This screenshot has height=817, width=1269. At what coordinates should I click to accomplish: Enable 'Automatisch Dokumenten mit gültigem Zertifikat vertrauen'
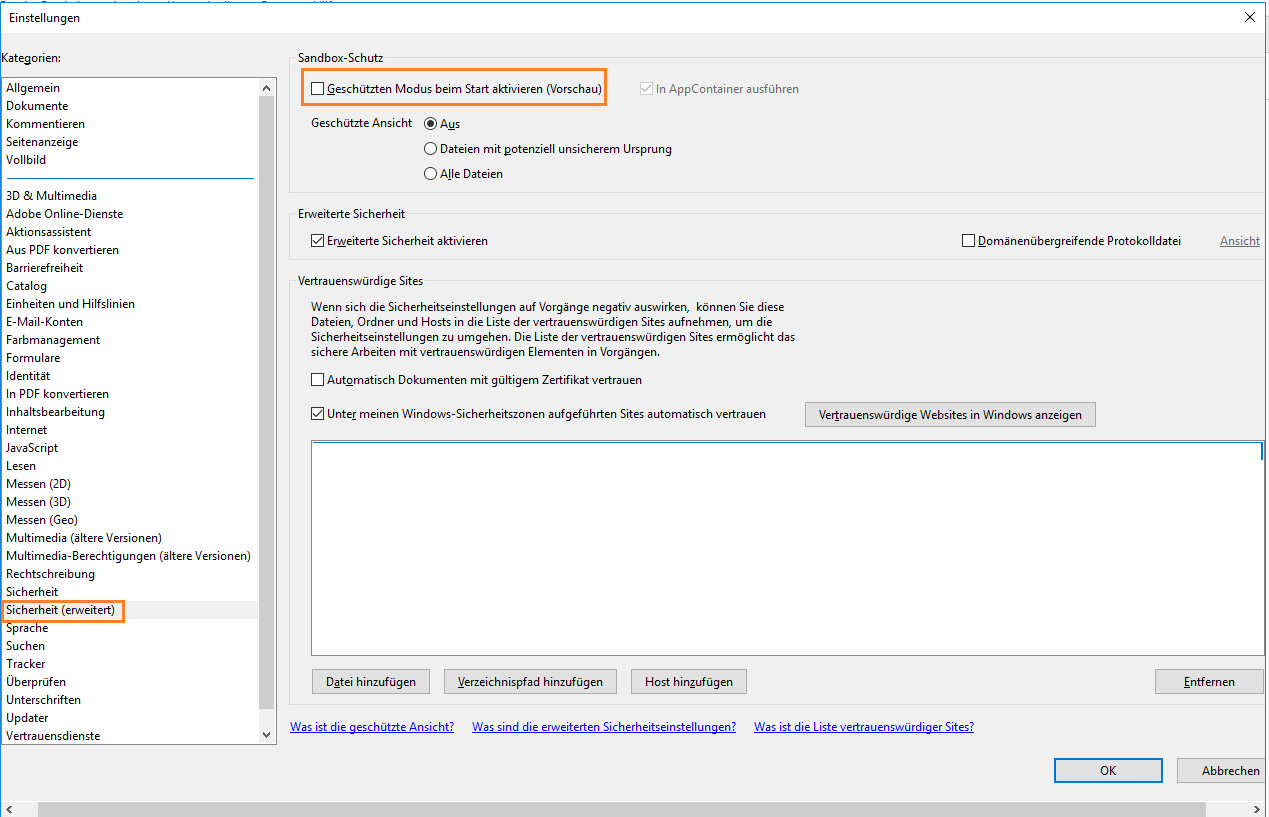318,380
